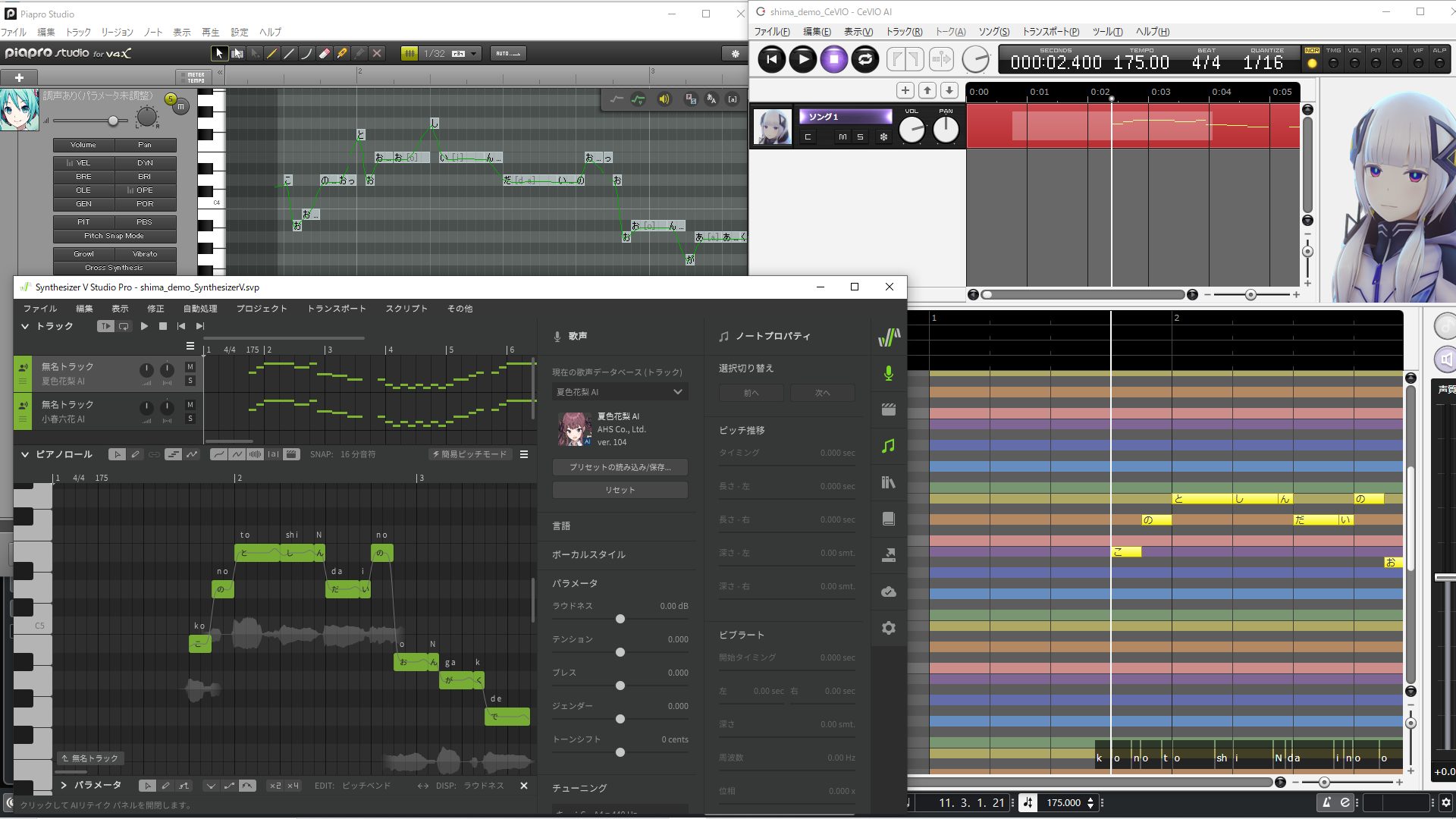Collapse the Piapro track panel with double chevron
Screen dimensions: 1456x819
[220, 73]
